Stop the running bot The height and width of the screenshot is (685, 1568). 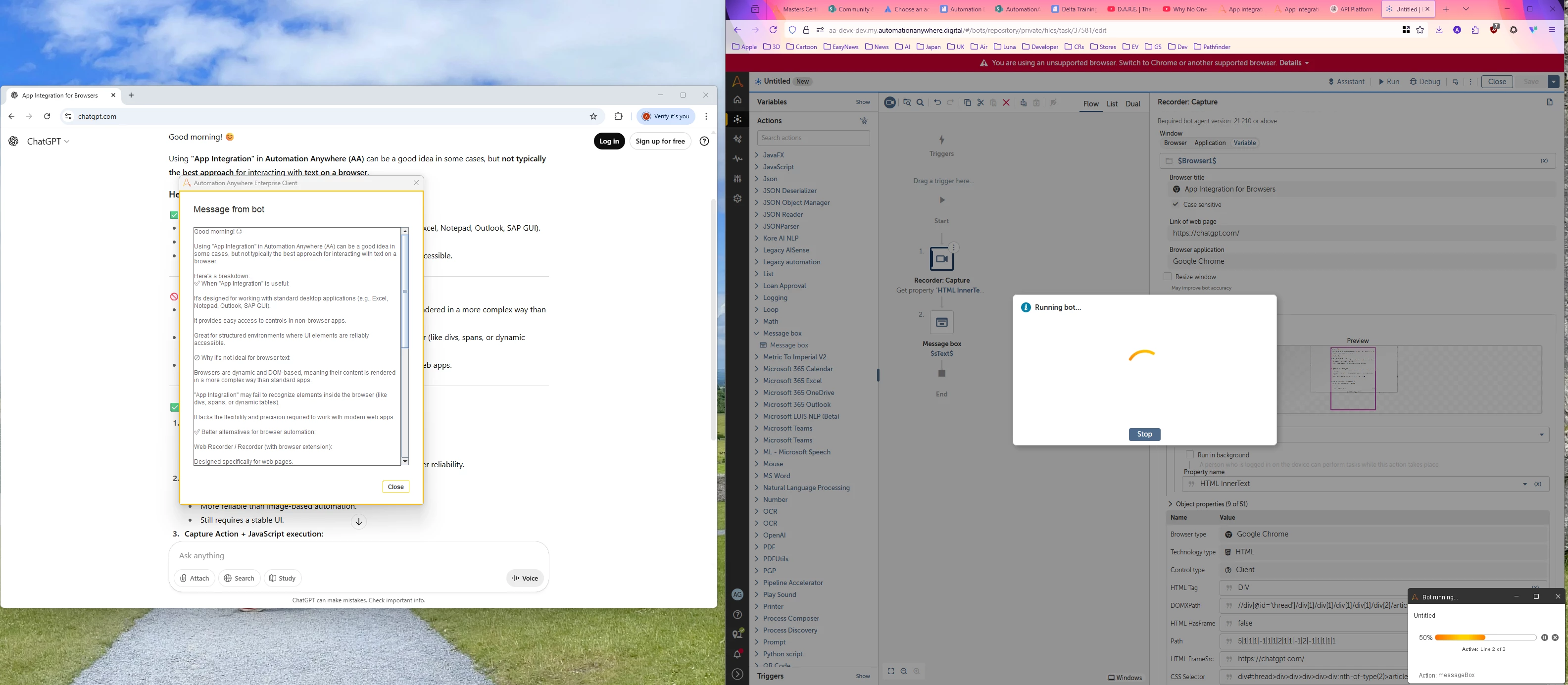[1144, 434]
